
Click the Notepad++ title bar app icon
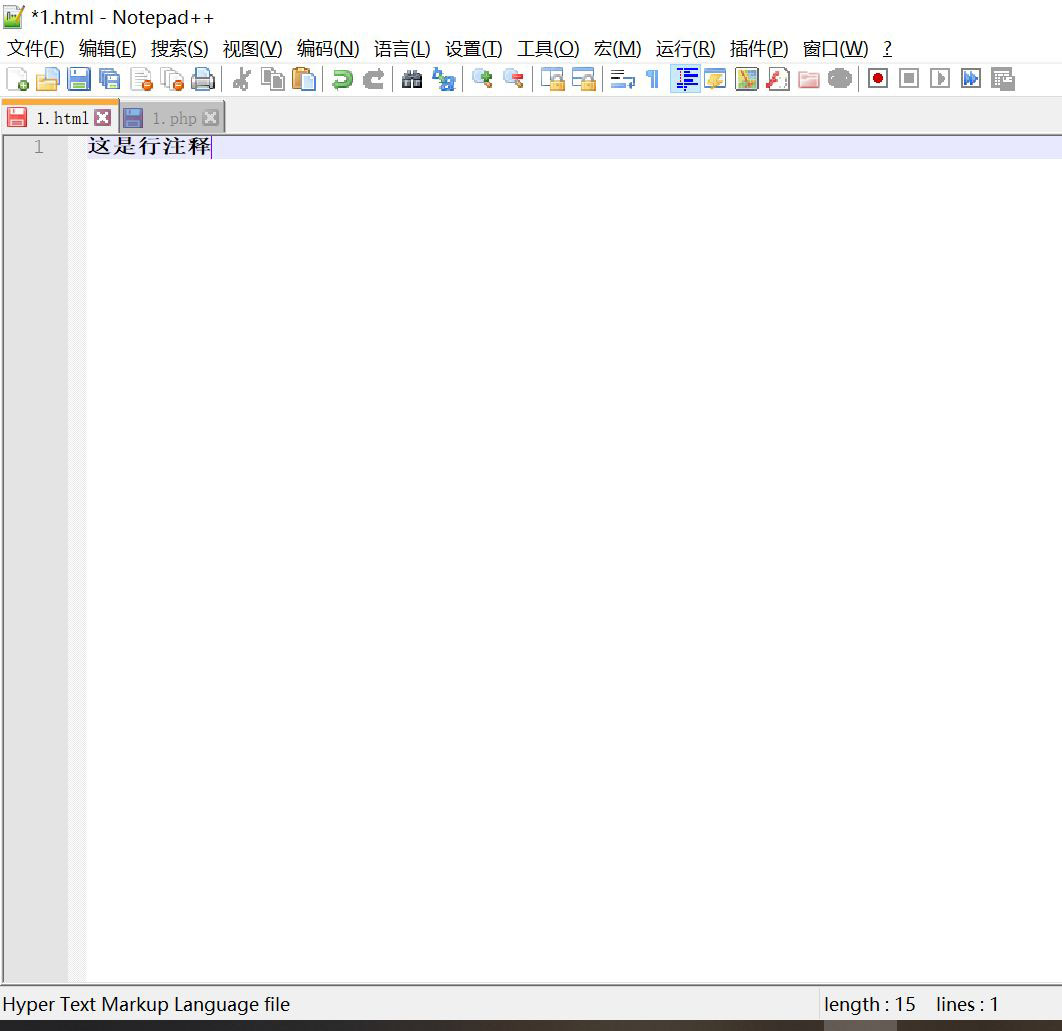click(x=14, y=16)
